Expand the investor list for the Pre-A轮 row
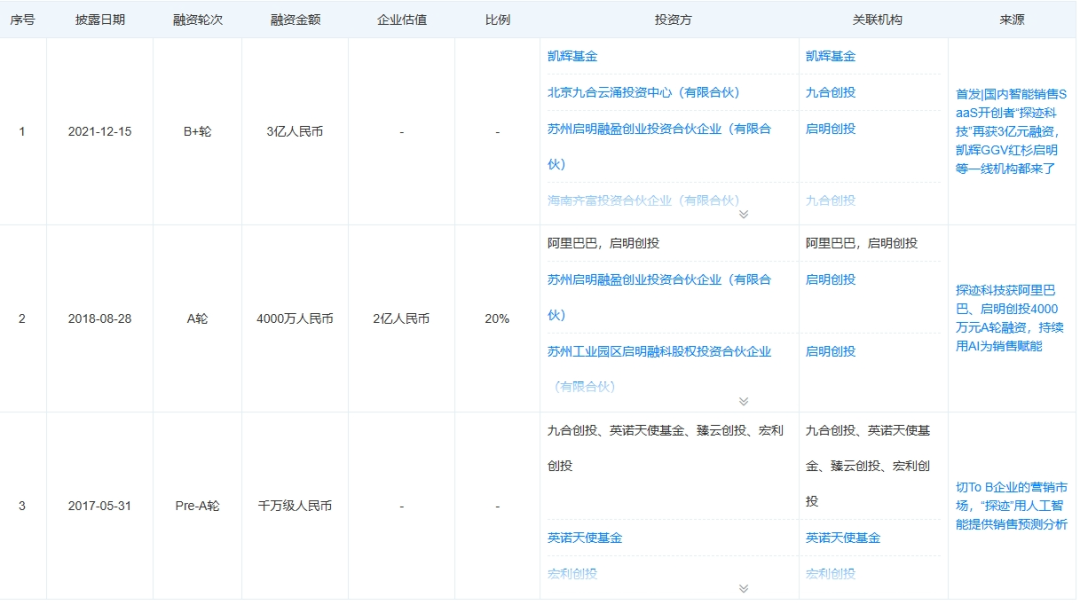The image size is (1080, 605). (743, 589)
